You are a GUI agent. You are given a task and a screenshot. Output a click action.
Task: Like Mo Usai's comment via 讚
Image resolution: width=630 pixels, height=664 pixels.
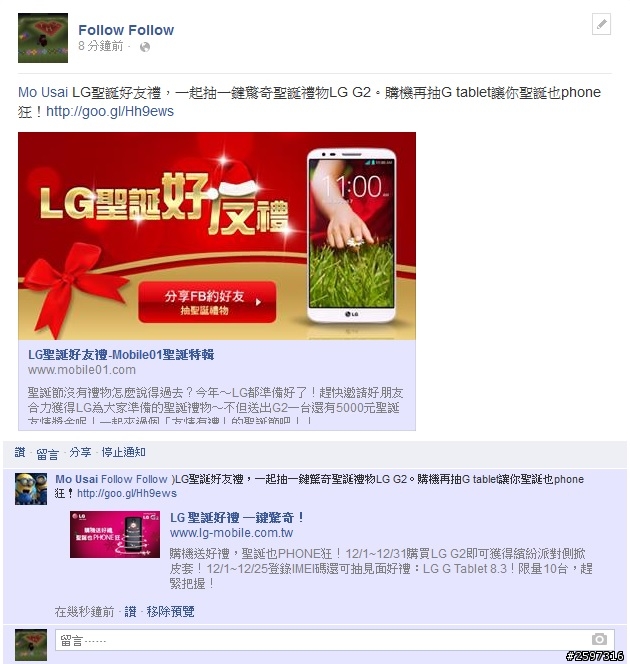[x=130, y=611]
